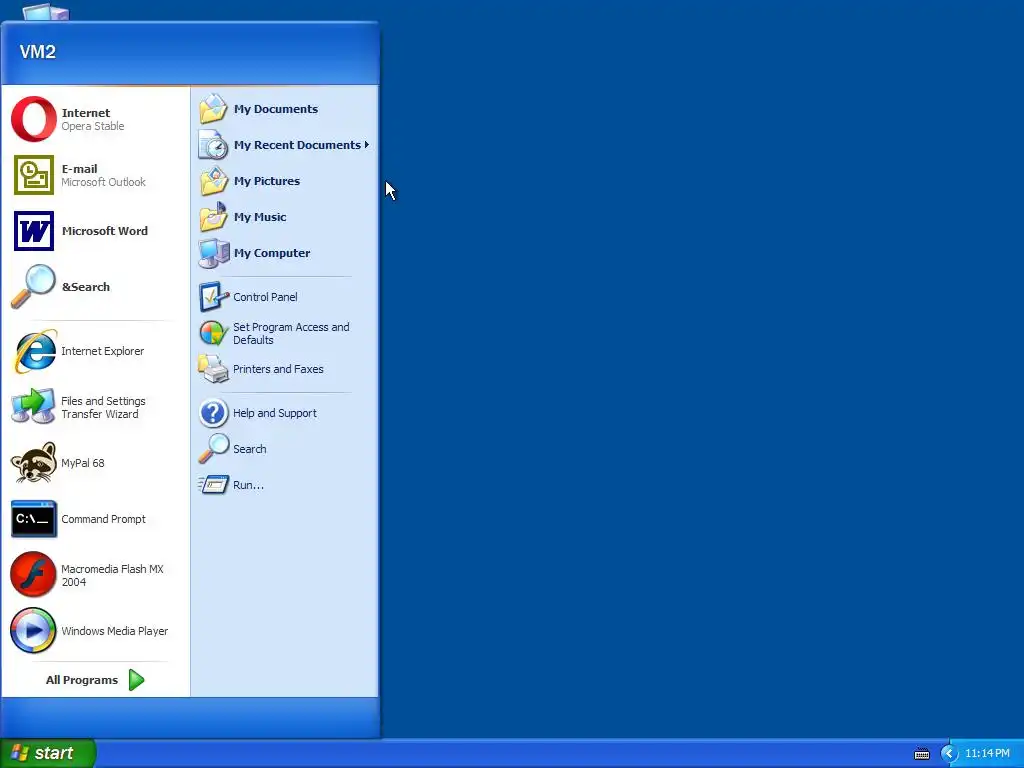
Task: Click the keyboard icon in system tray
Action: coord(921,754)
